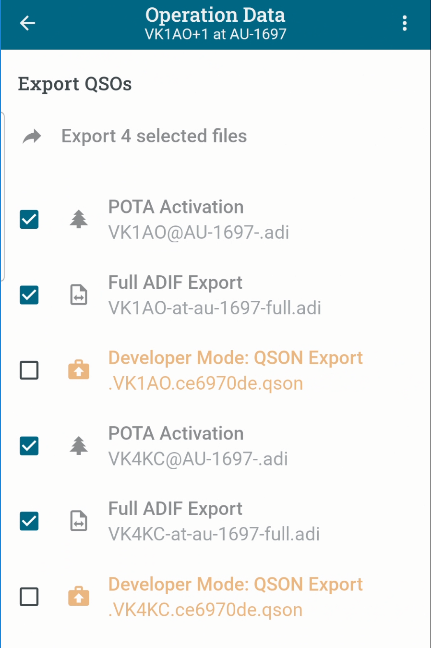Click the file icon for VK4KC Full ADIF Export

click(79, 521)
